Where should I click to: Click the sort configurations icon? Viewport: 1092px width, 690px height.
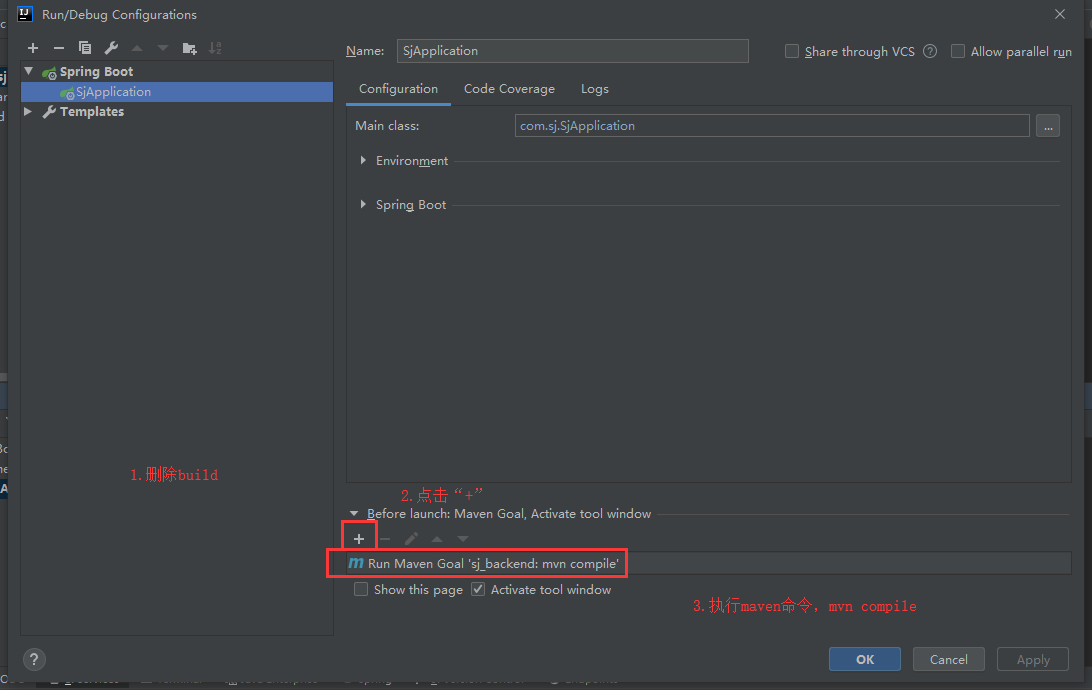(216, 48)
